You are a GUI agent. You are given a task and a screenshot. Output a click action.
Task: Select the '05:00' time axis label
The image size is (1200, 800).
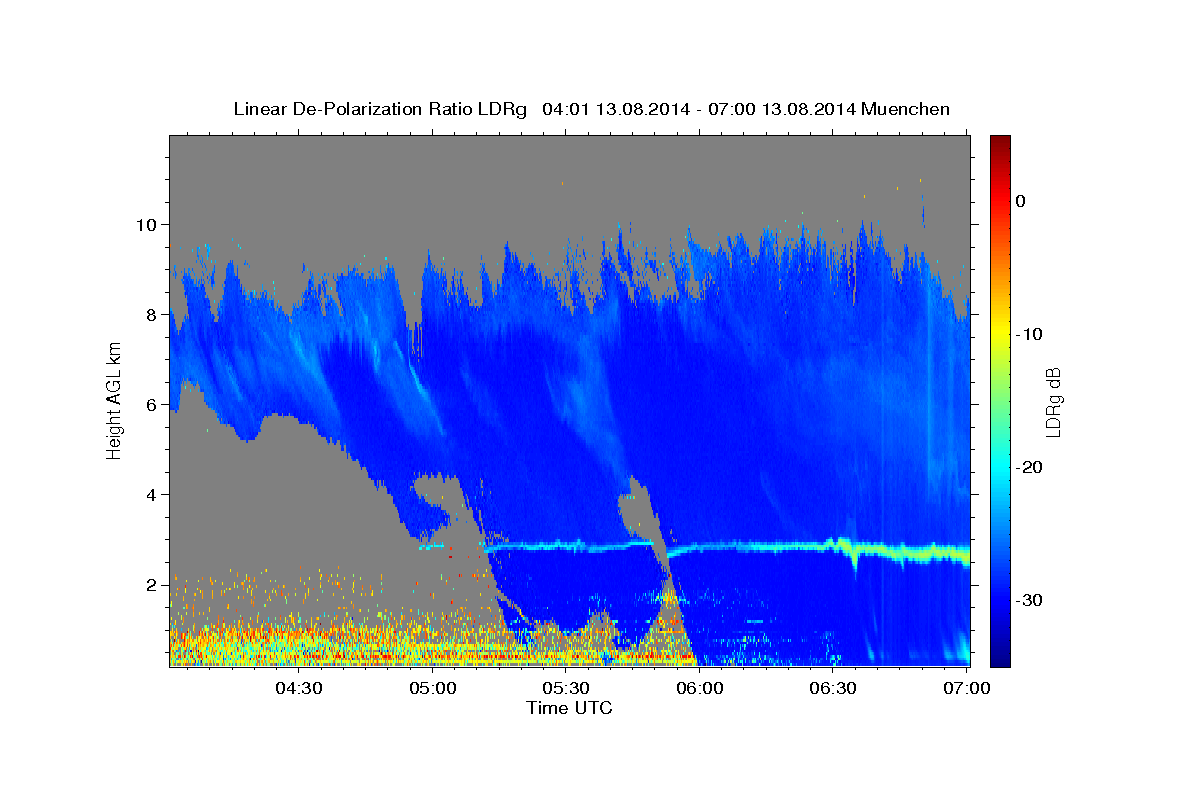(x=432, y=688)
